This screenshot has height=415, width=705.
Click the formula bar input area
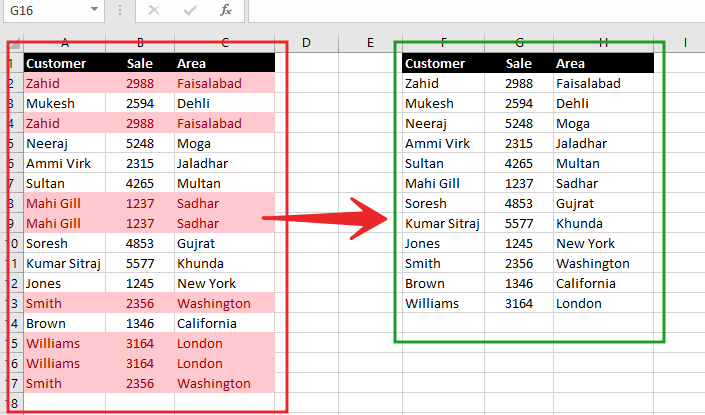pyautogui.click(x=477, y=10)
